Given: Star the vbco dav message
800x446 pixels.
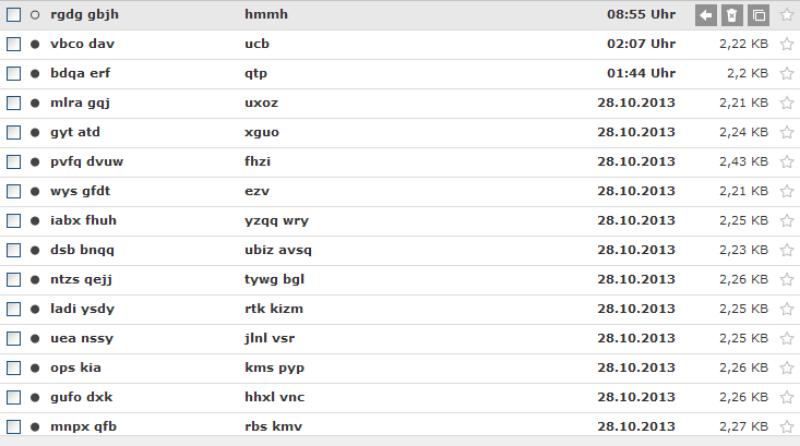Looking at the screenshot, I should [x=787, y=44].
